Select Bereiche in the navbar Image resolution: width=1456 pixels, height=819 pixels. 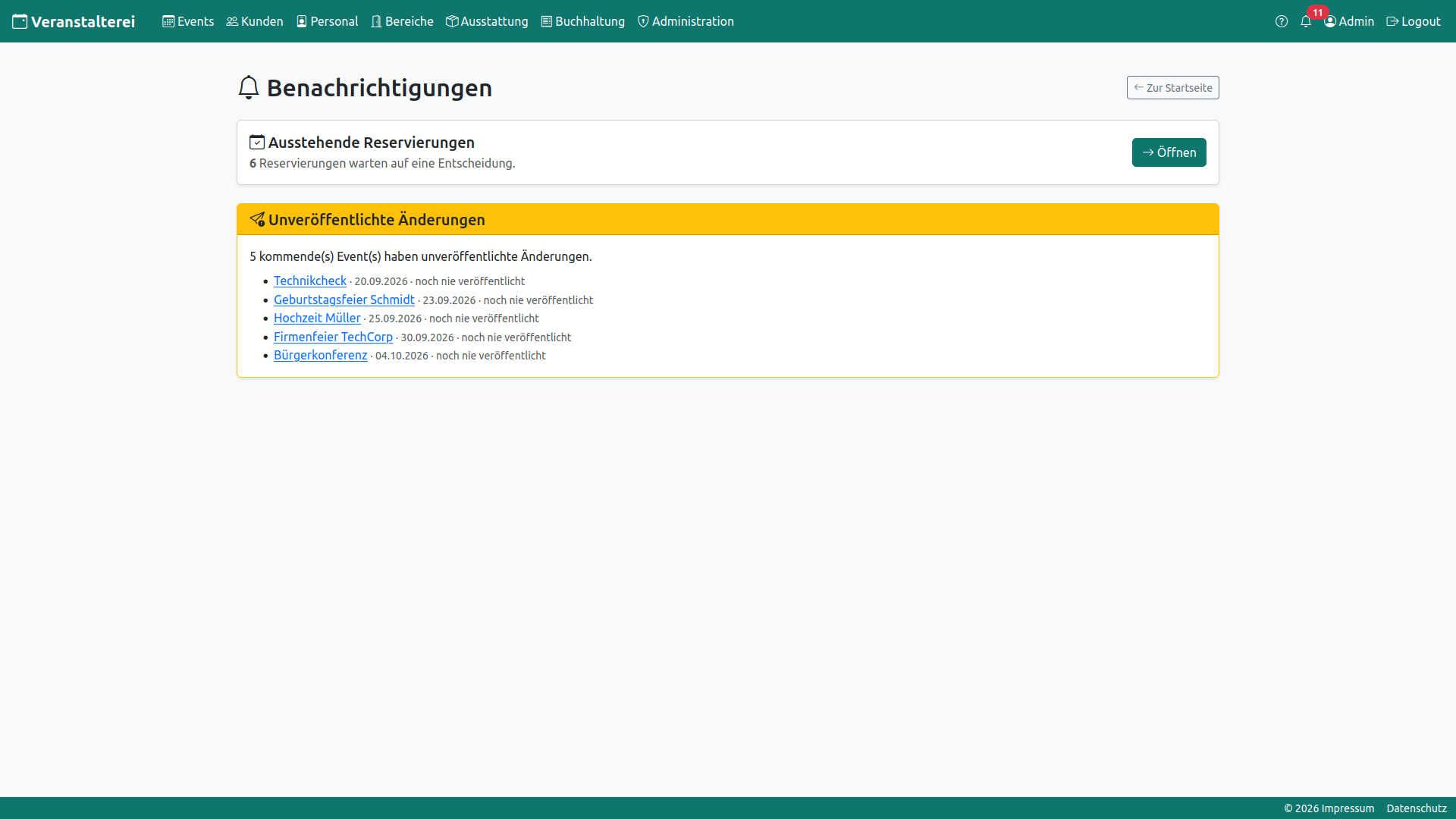click(x=402, y=21)
